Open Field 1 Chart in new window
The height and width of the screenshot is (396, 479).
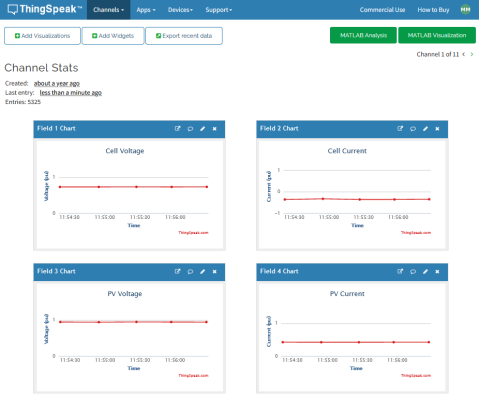tap(177, 129)
